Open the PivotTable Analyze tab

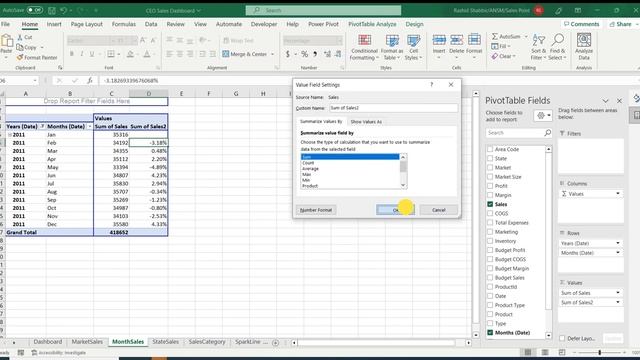coord(372,24)
